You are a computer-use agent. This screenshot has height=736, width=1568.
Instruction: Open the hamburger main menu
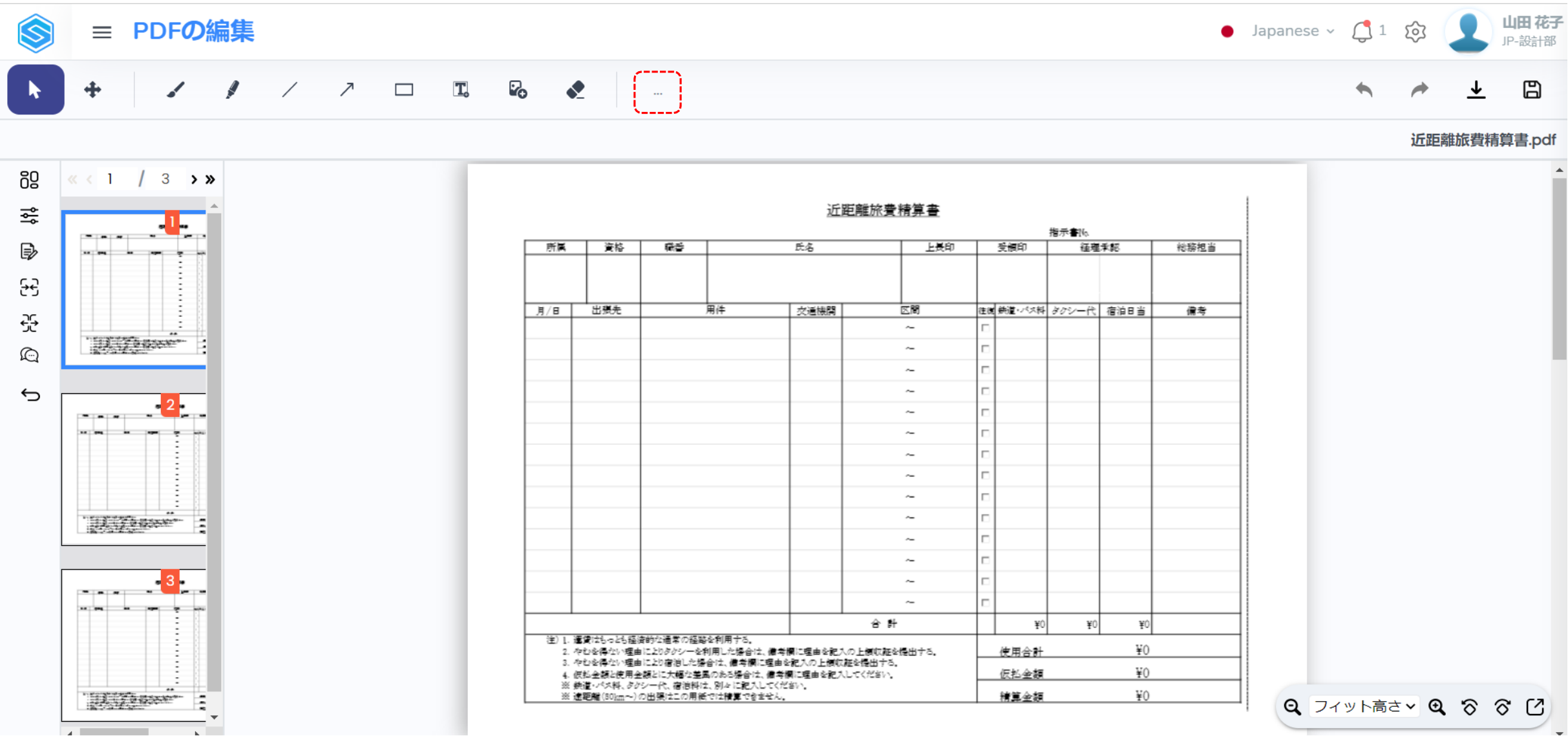pos(101,32)
